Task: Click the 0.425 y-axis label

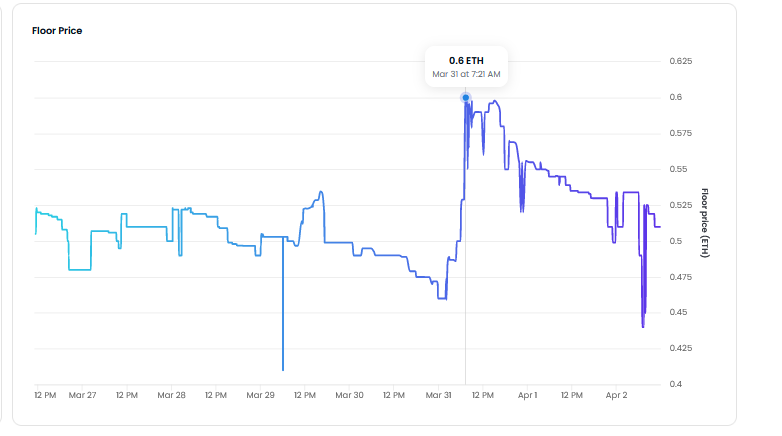Action: (681, 348)
